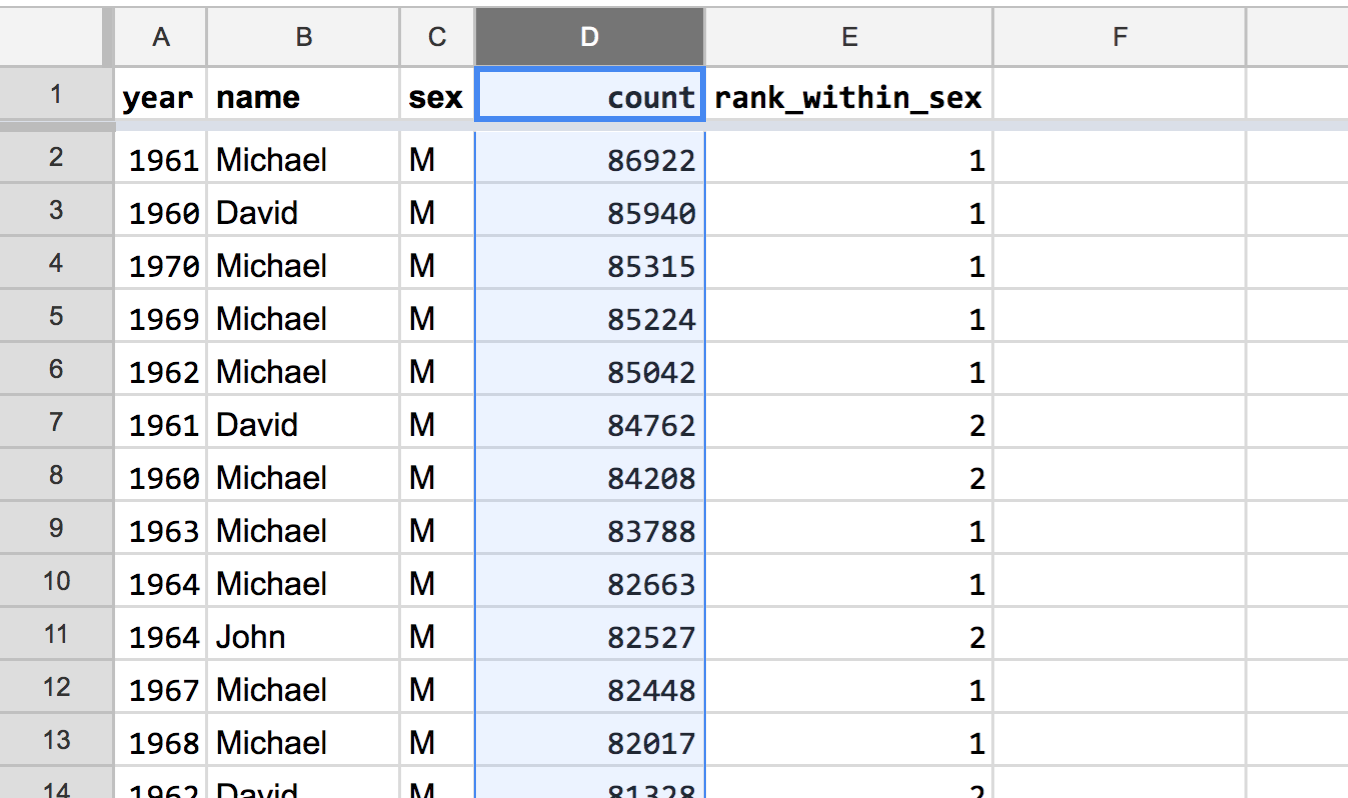Select column E header
1348x798 pixels.
pyautogui.click(x=849, y=37)
